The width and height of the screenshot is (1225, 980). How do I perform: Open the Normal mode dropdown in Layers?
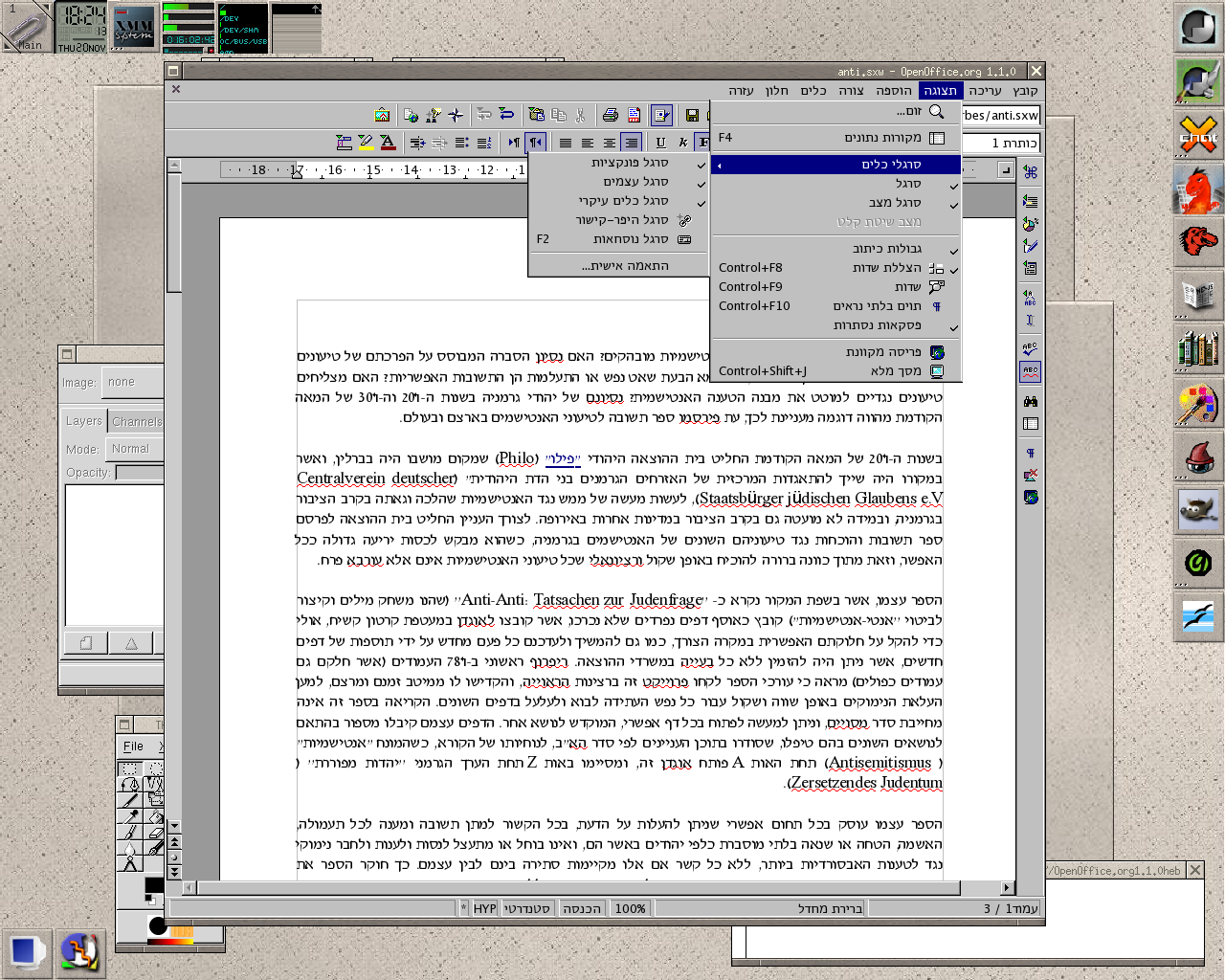pyautogui.click(x=134, y=449)
